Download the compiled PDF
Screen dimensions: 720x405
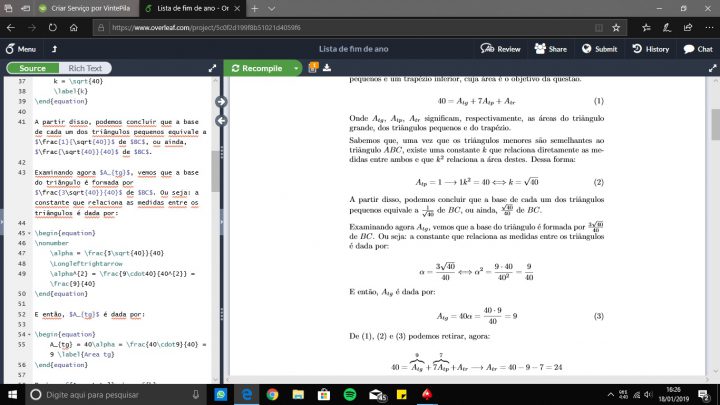coord(327,68)
